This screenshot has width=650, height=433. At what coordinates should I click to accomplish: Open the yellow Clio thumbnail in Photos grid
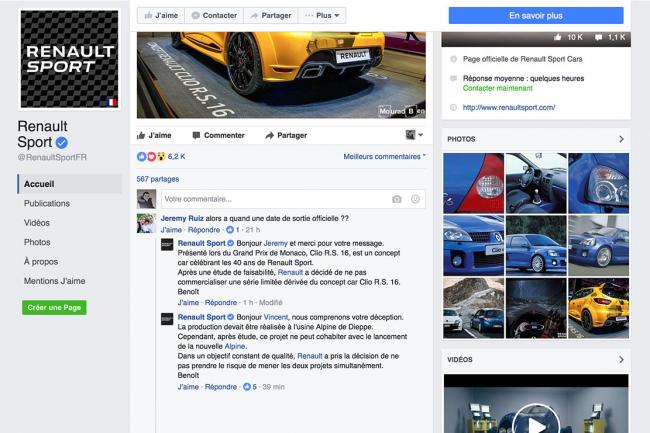coord(598,308)
